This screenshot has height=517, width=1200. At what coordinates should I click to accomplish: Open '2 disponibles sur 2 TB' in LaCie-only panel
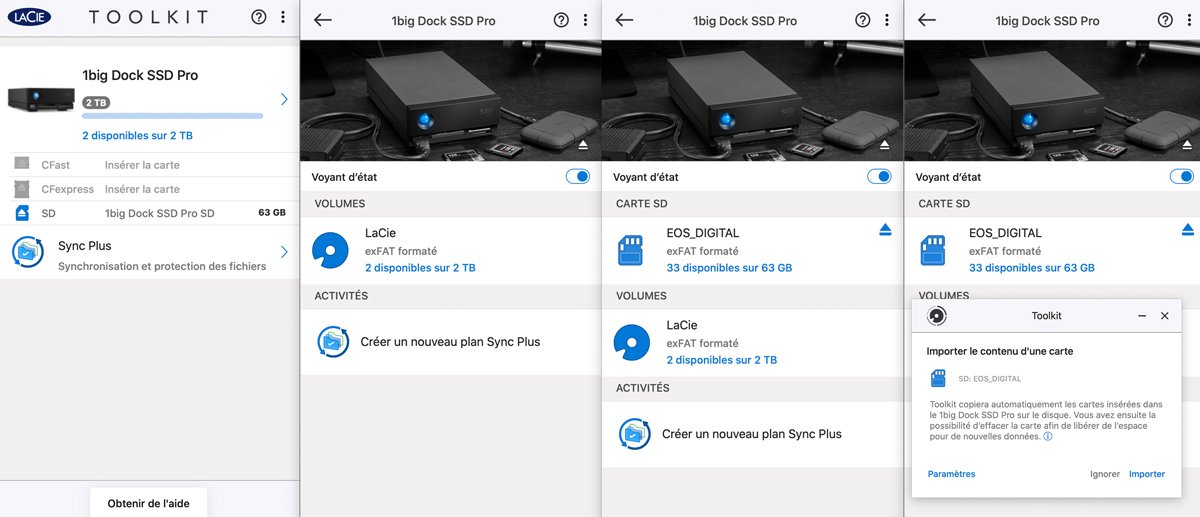click(420, 268)
